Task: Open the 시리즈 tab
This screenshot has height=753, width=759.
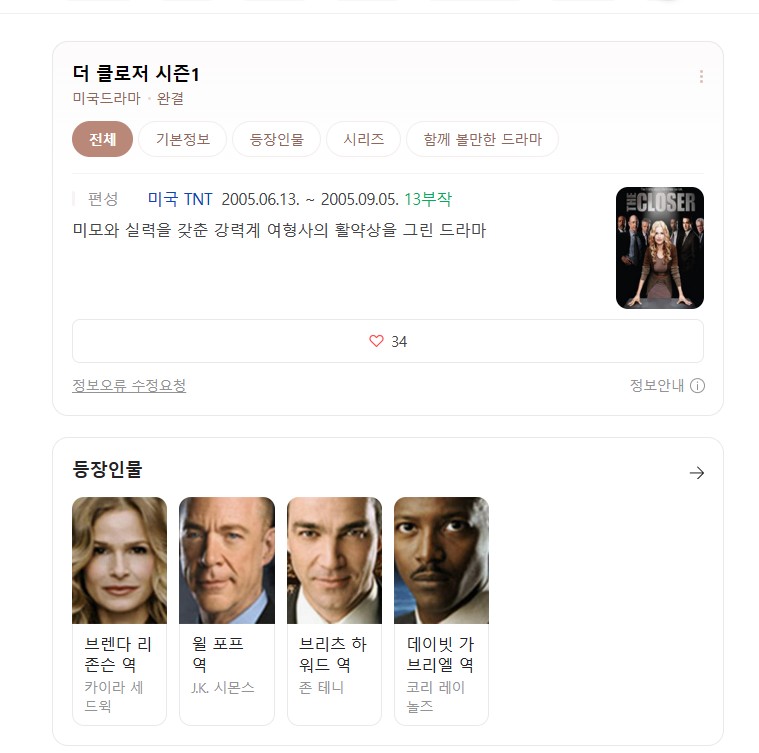Action: tap(364, 139)
